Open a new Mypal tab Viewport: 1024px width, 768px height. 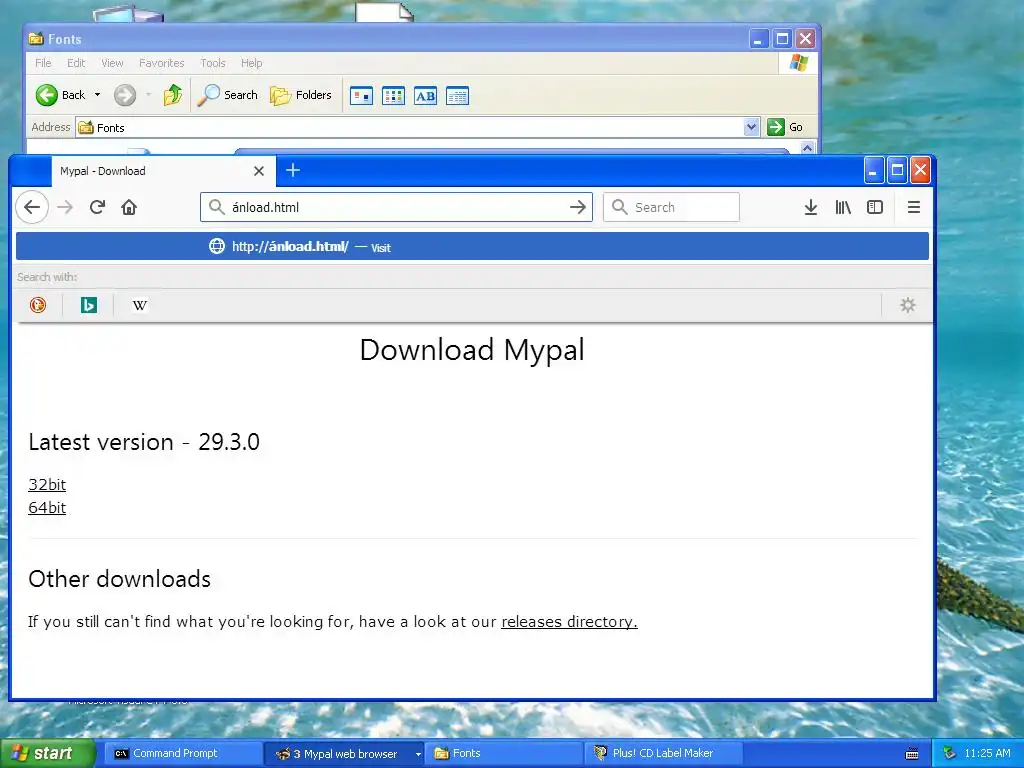pyautogui.click(x=293, y=170)
